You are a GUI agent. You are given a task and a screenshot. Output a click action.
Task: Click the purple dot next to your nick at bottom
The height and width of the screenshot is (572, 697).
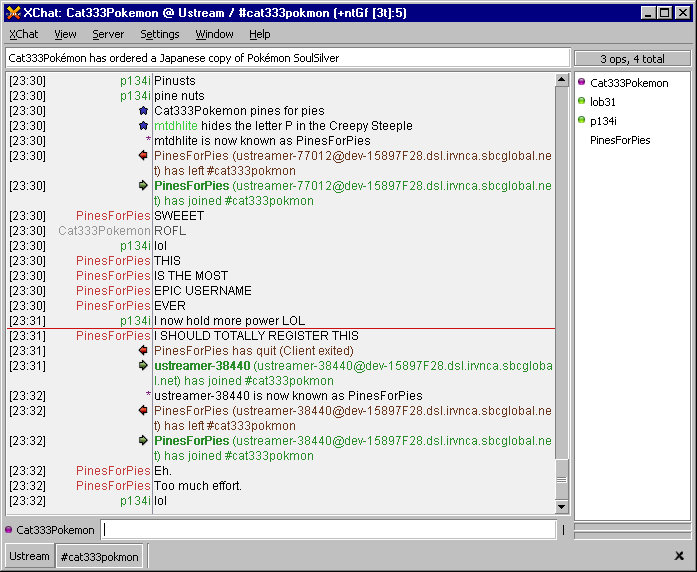pos(8,530)
